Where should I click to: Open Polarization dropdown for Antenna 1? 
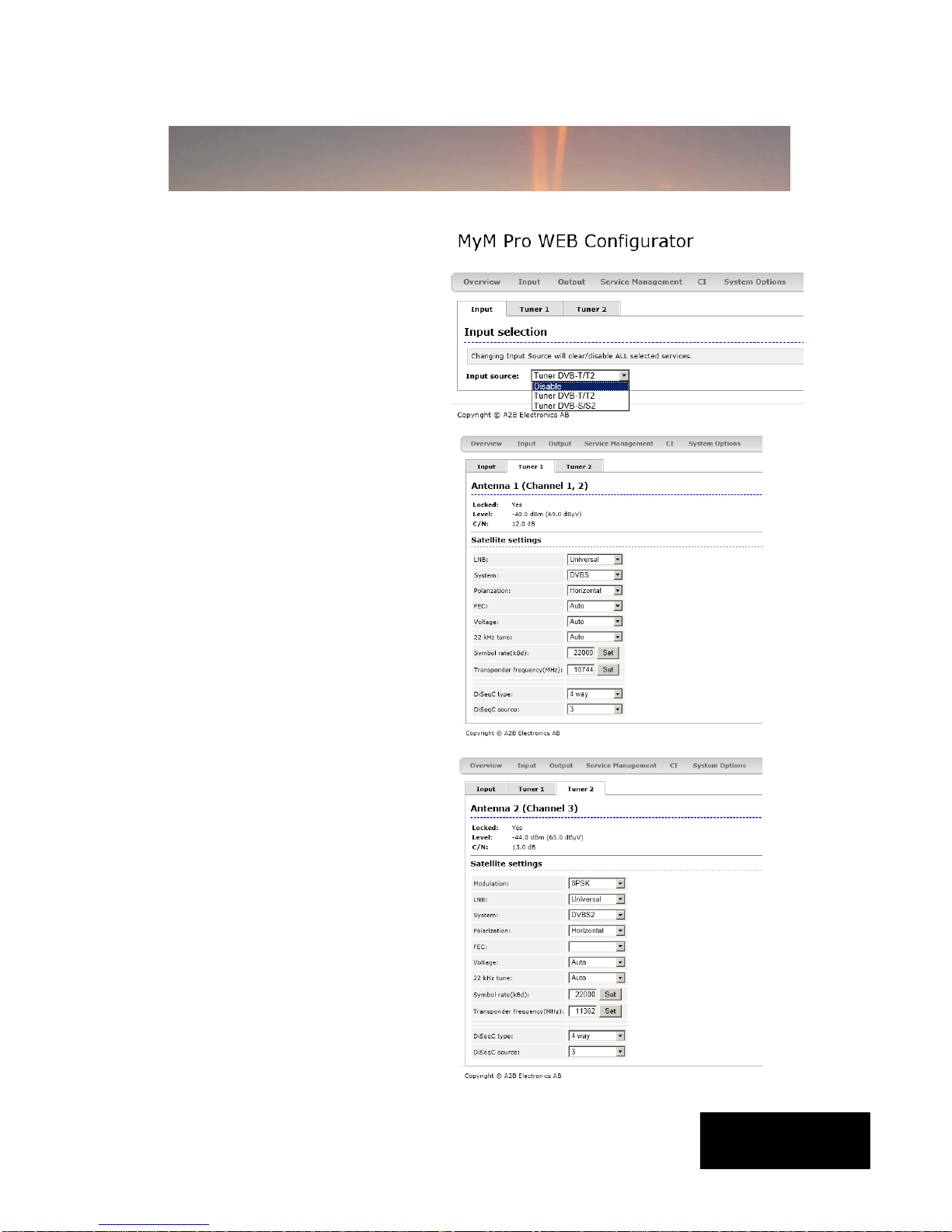(595, 591)
